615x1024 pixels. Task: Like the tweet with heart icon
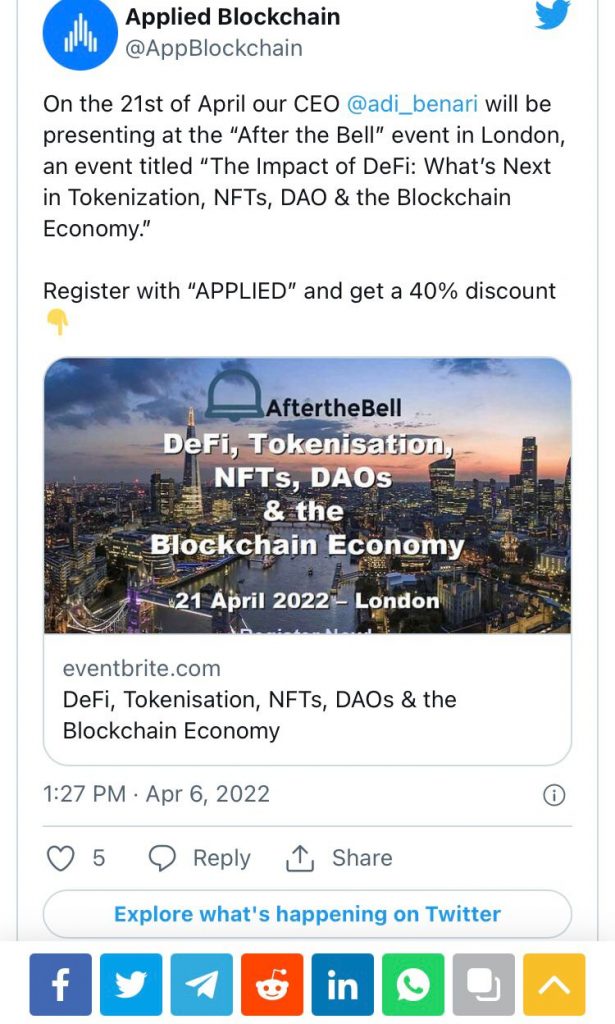[62, 858]
